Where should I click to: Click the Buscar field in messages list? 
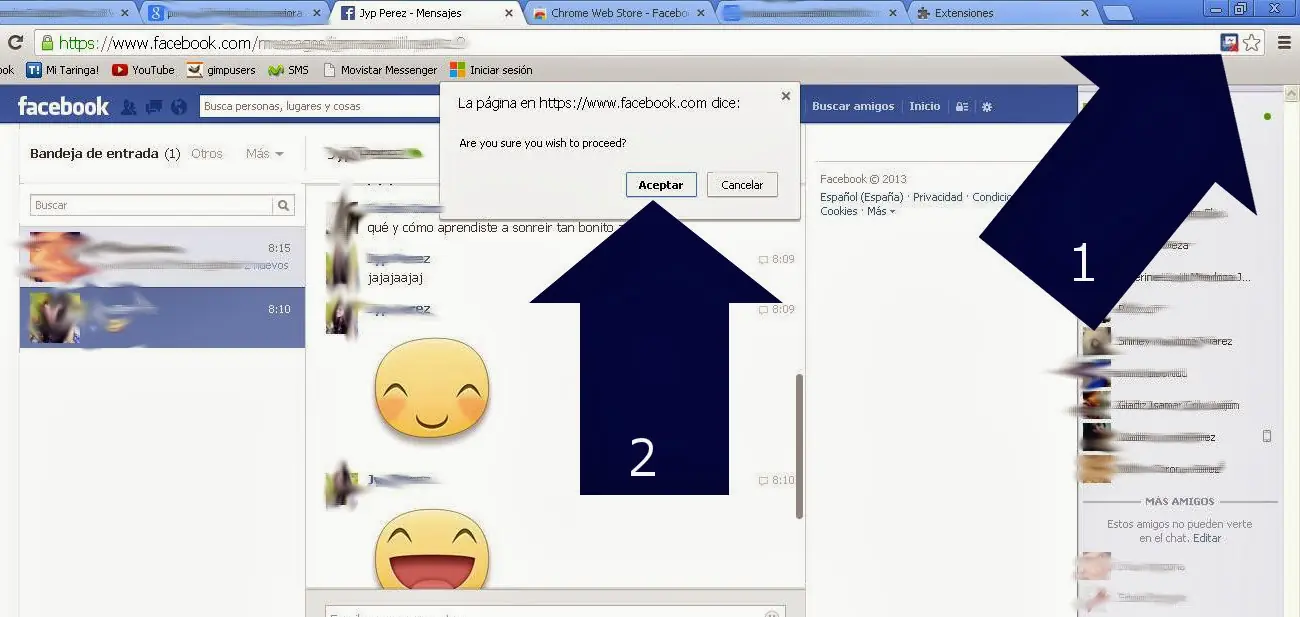pos(152,205)
